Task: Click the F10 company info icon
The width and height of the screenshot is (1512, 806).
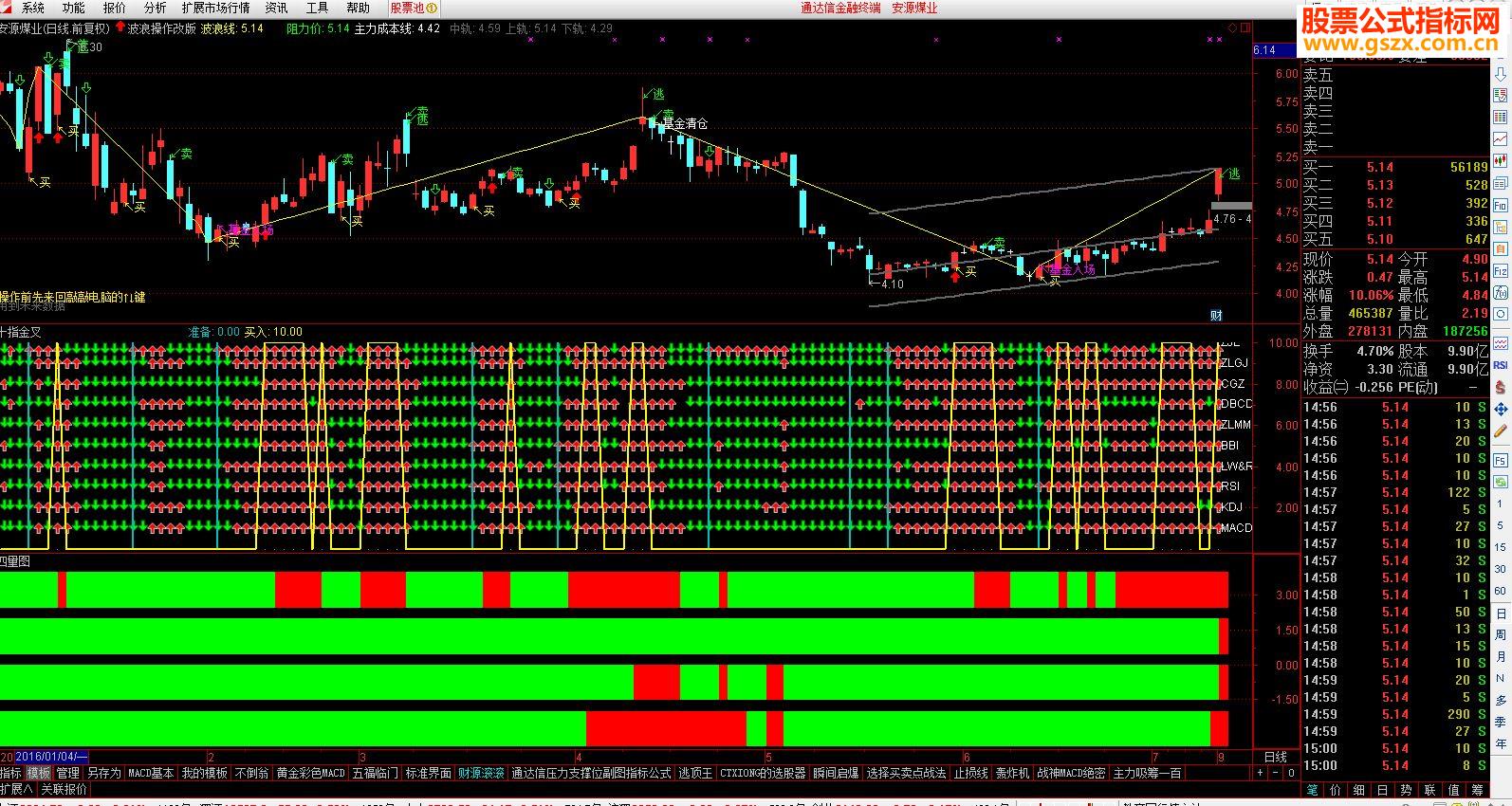Action: (1501, 205)
